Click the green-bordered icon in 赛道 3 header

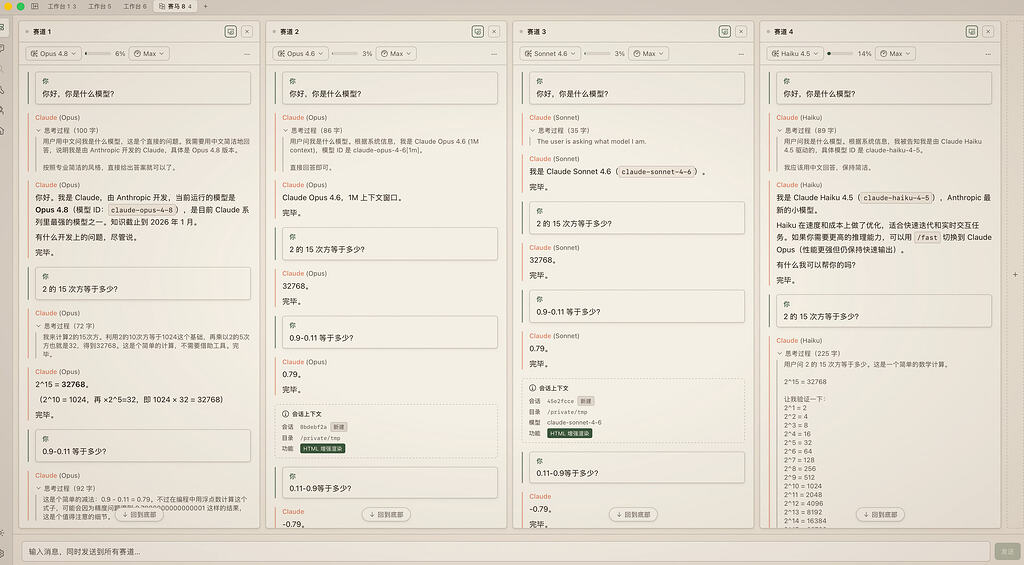724,31
